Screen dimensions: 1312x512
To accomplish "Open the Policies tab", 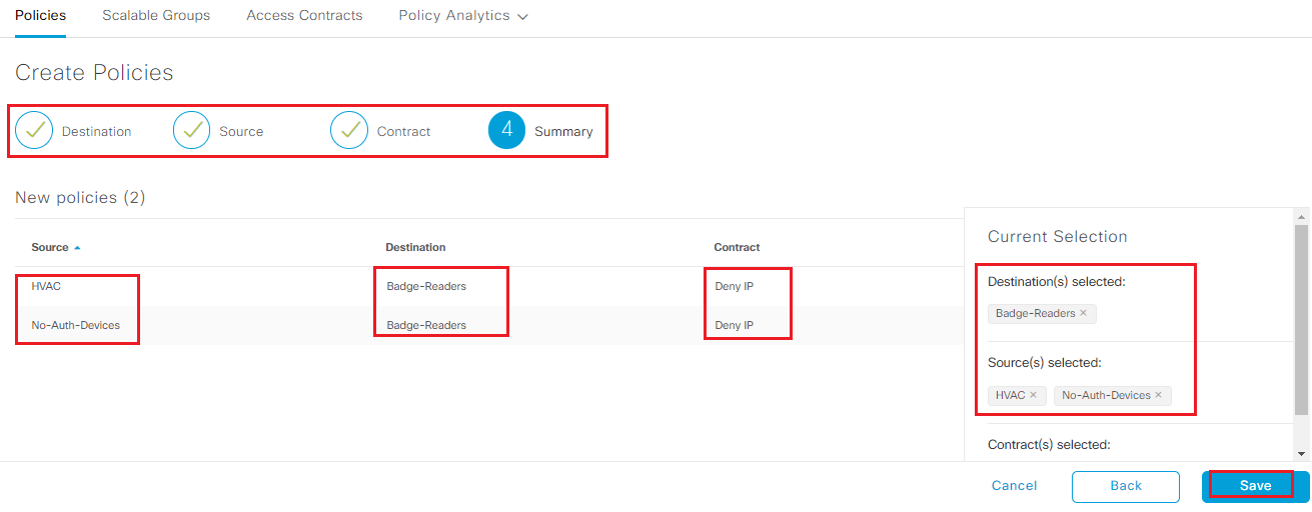I will coord(40,16).
